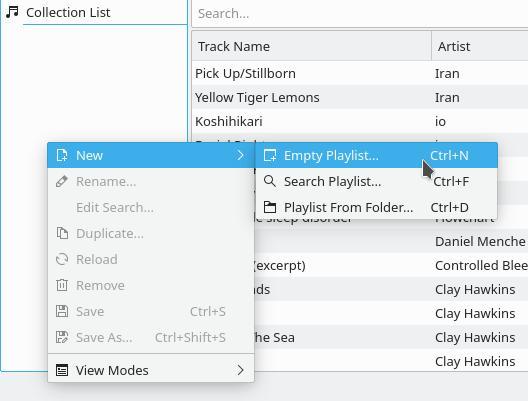The image size is (528, 401).
Task: Sort by Artist column header
Action: [x=480, y=46]
